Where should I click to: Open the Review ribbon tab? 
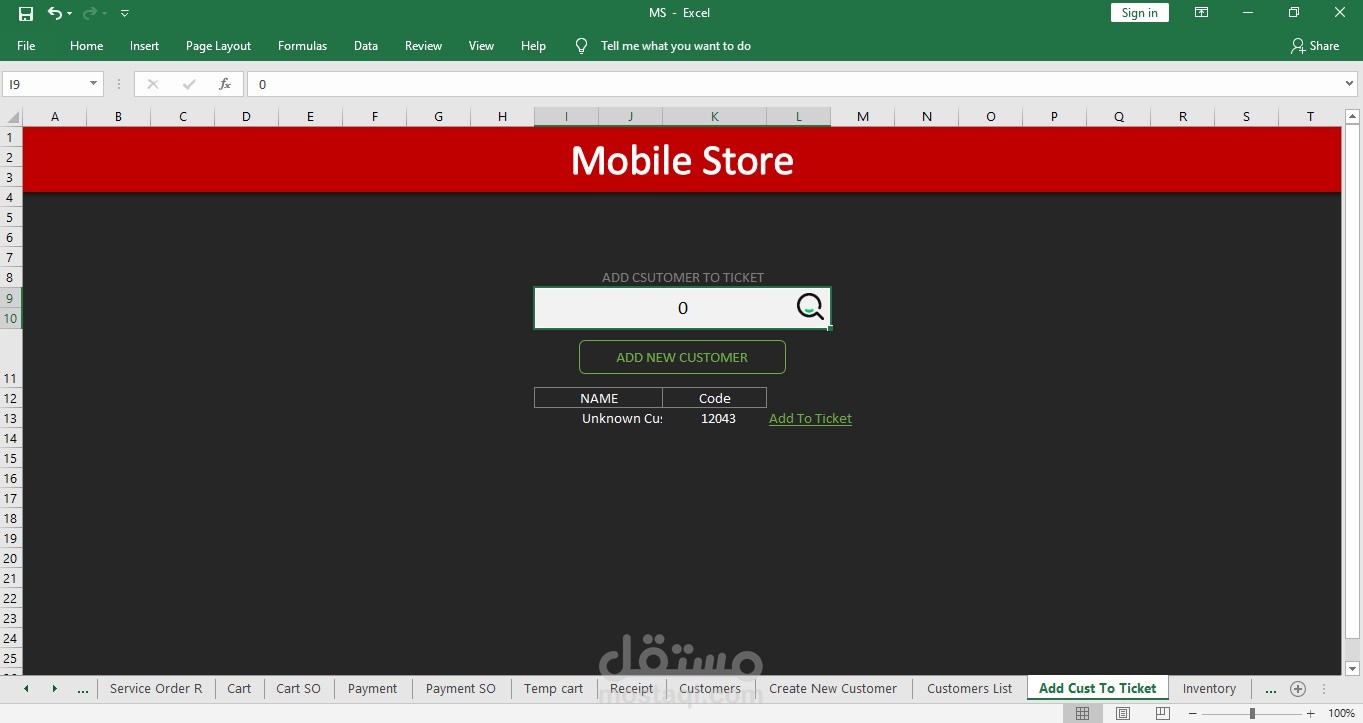(x=423, y=46)
